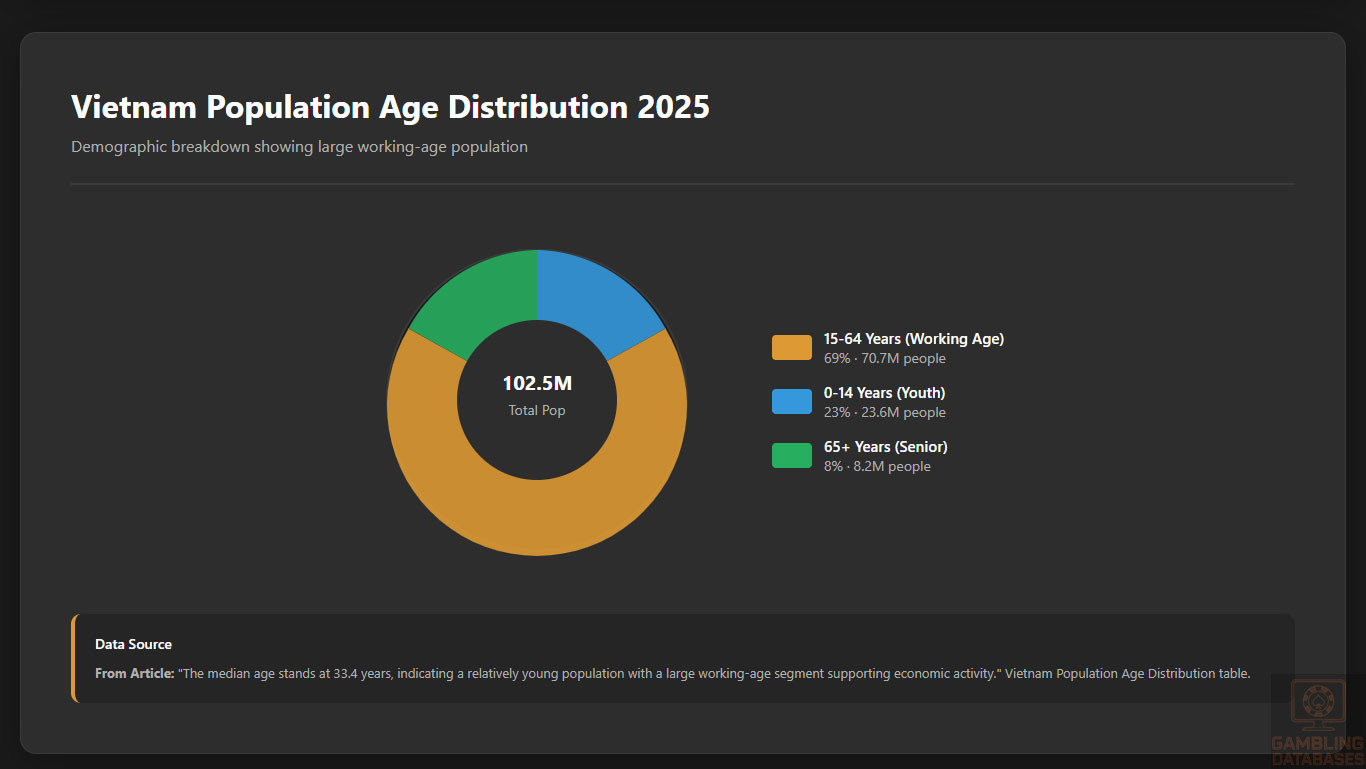Click the 23% · 23.6M people text

pos(884,413)
